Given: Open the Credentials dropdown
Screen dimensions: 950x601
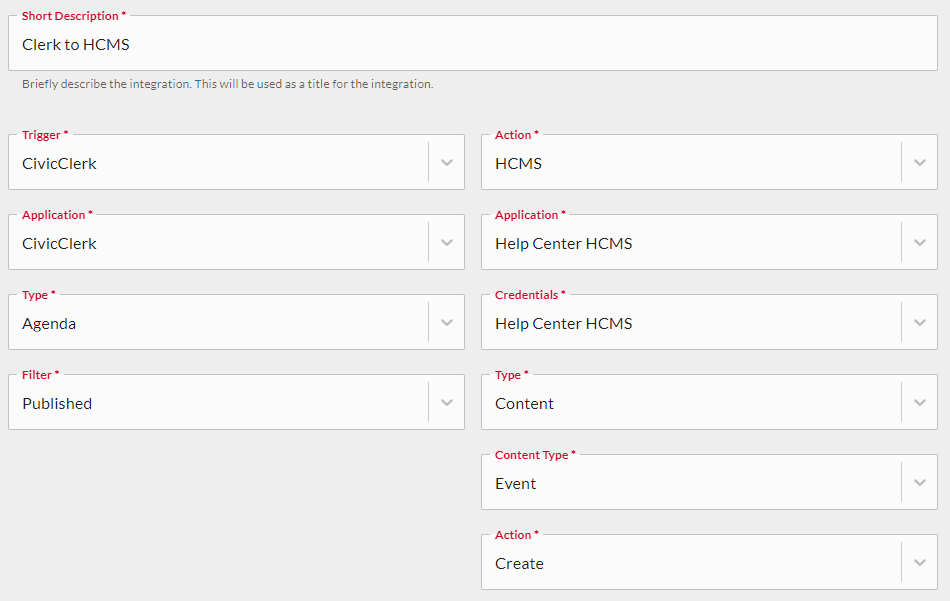Looking at the screenshot, I should [709, 322].
